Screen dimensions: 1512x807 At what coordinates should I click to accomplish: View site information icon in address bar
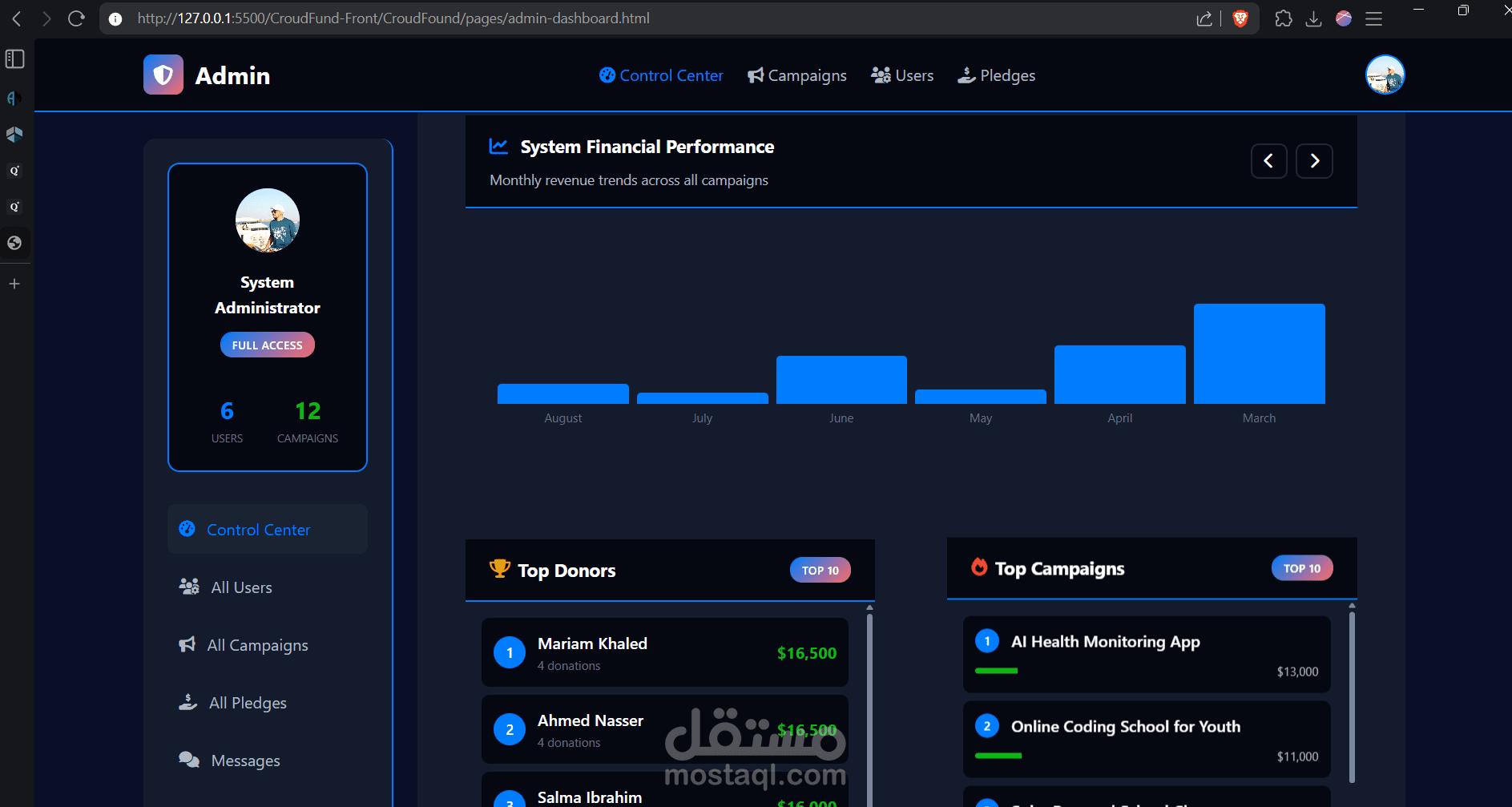coord(115,18)
